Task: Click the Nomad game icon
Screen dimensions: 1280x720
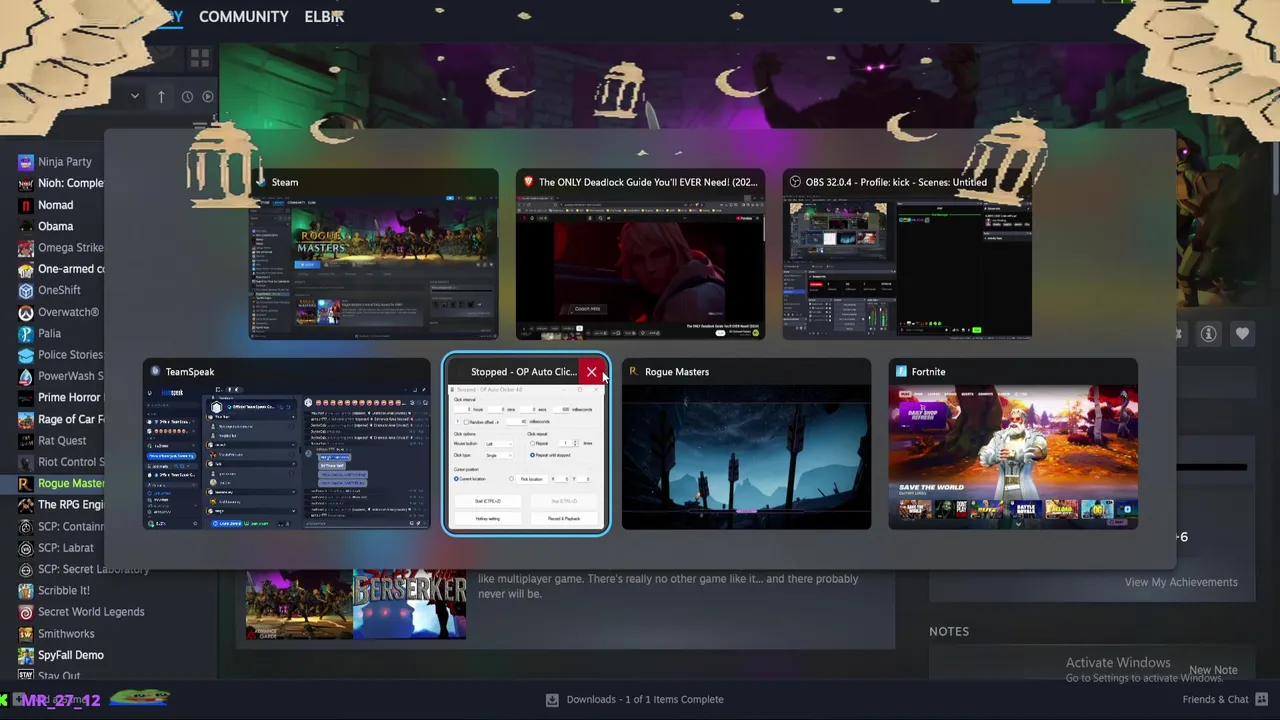Action: pyautogui.click(x=26, y=205)
